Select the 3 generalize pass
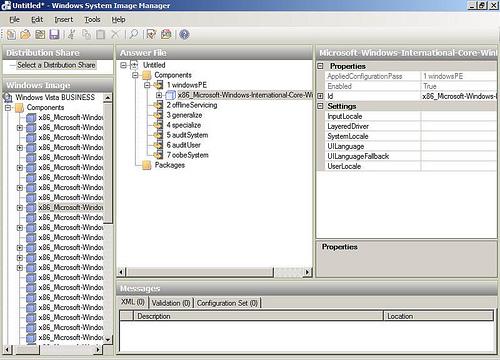 click(x=184, y=115)
